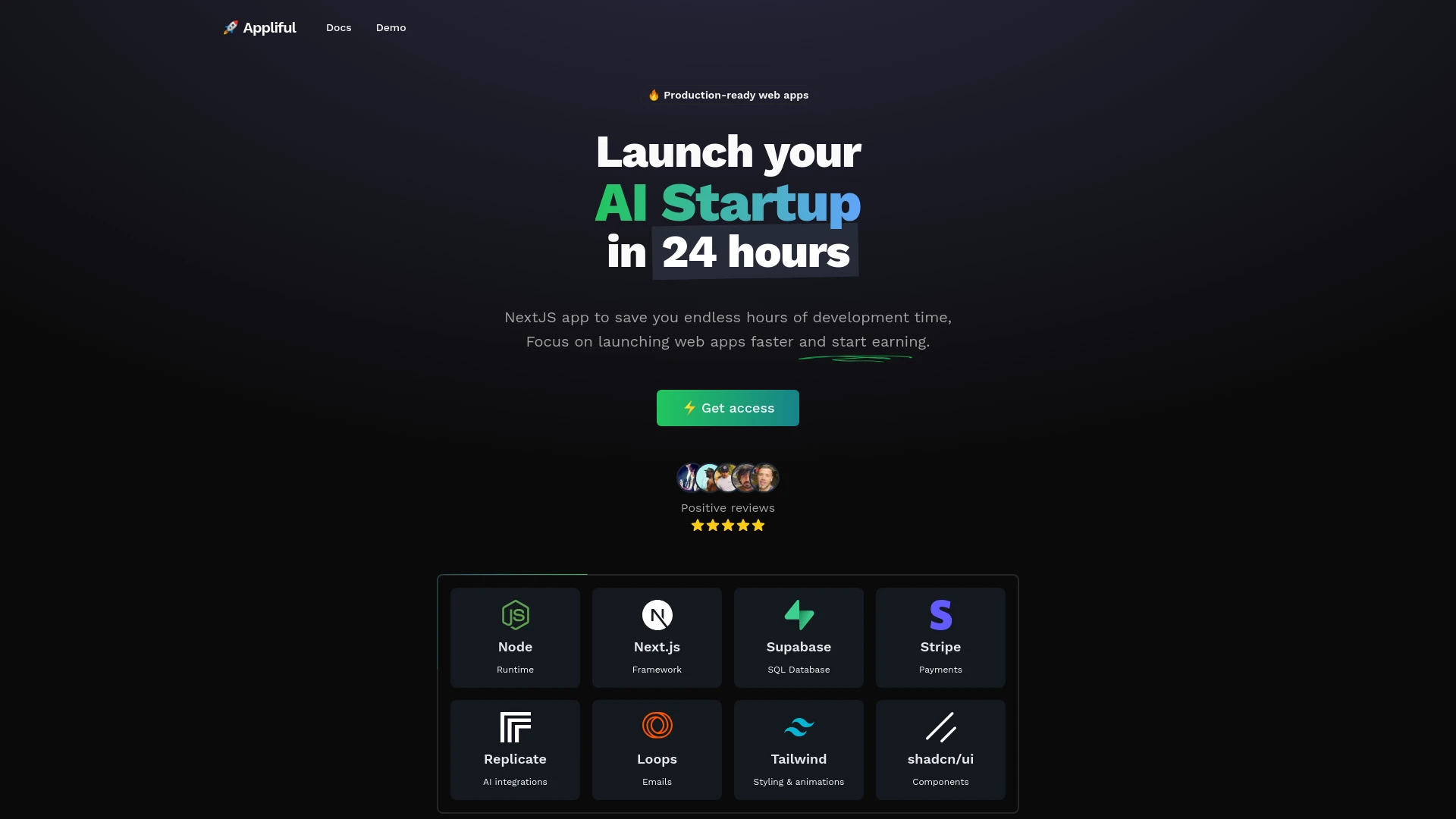Click the rocket emoji in Appliful logo
The width and height of the screenshot is (1456, 819).
229,27
